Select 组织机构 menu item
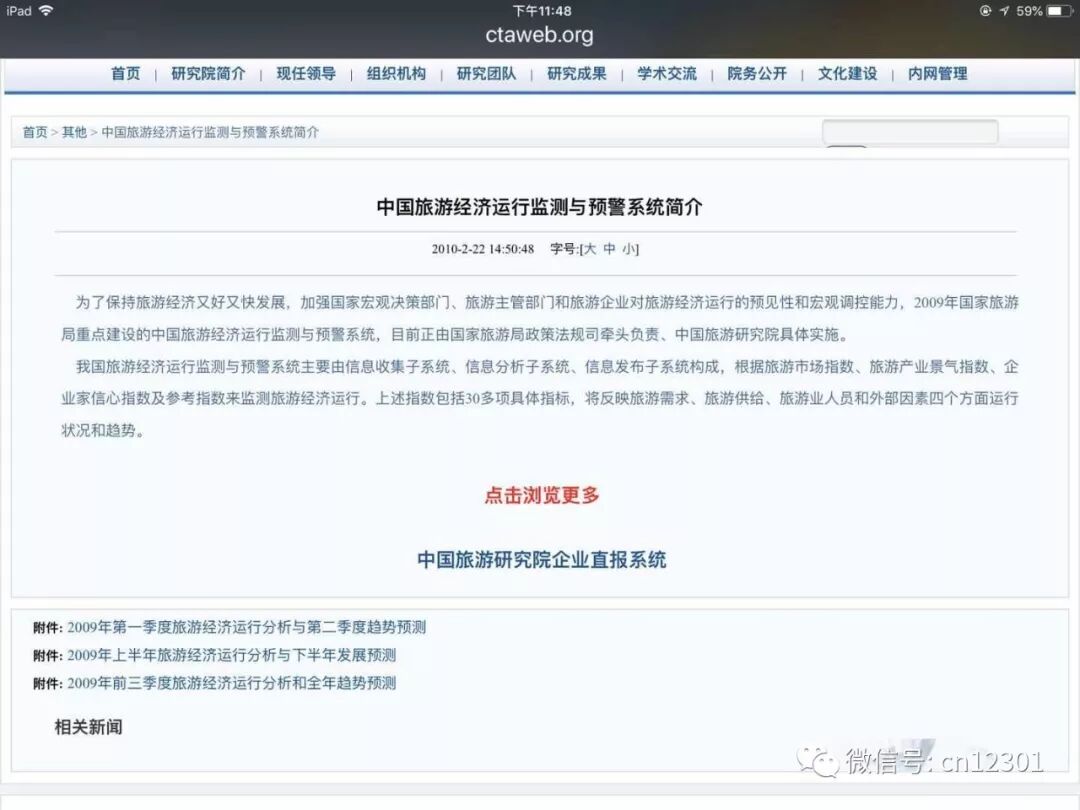 click(x=396, y=74)
